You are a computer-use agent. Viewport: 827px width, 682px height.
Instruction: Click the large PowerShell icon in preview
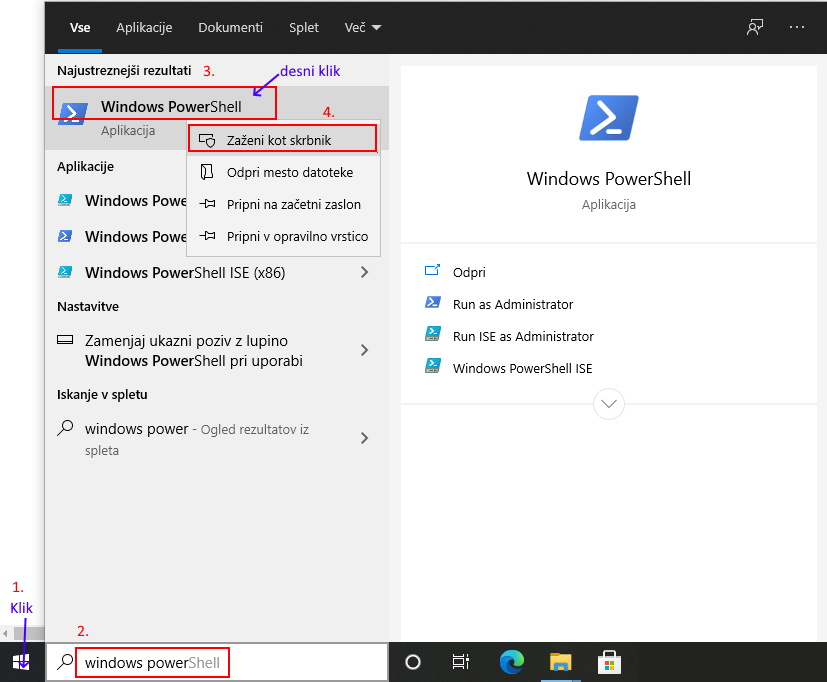pyautogui.click(x=609, y=118)
